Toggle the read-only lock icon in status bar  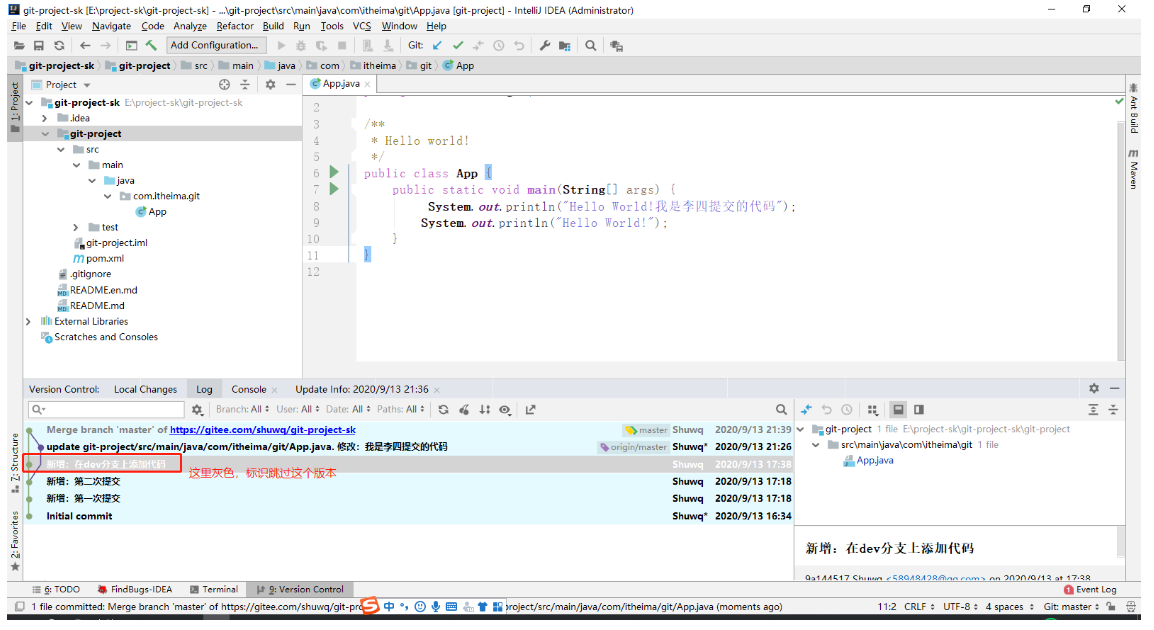coord(1111,606)
